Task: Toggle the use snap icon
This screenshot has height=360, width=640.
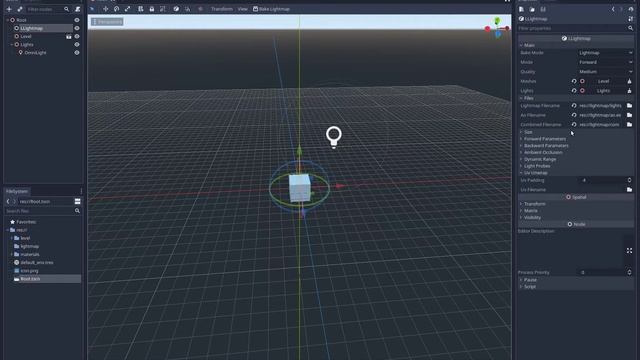Action: pos(187,9)
